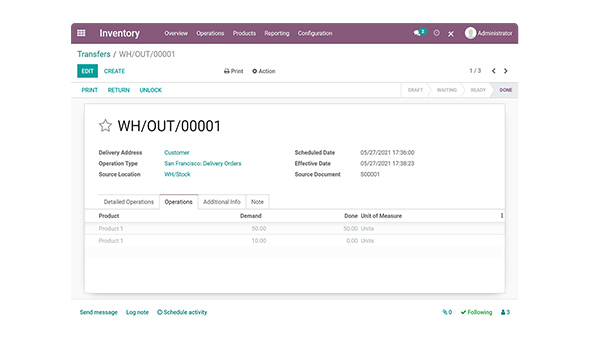Switch to the Additional Info tab

(222, 202)
